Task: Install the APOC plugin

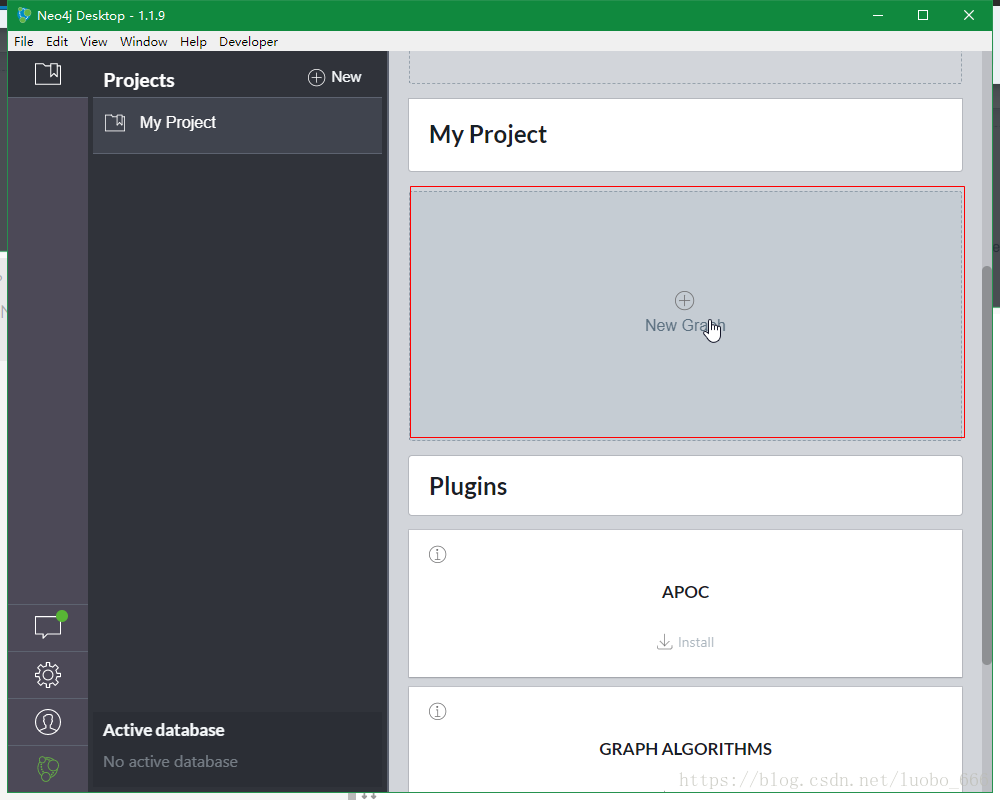Action: tap(685, 642)
